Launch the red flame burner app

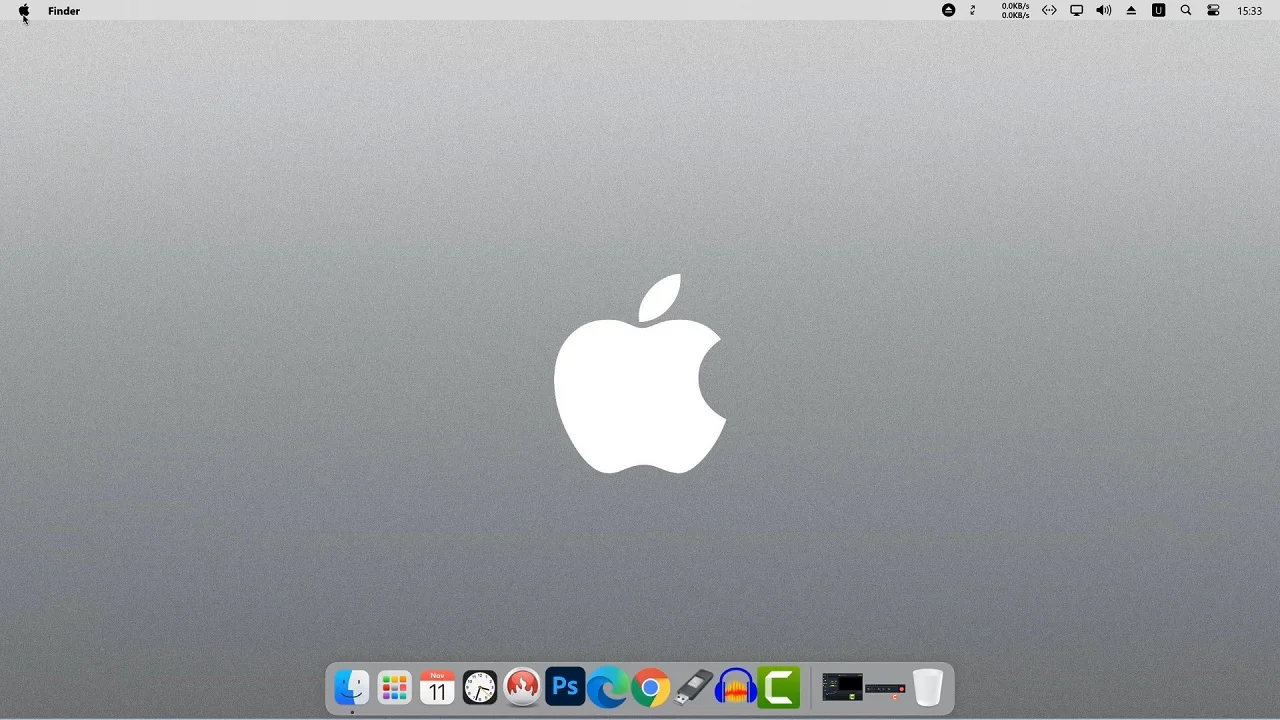522,688
